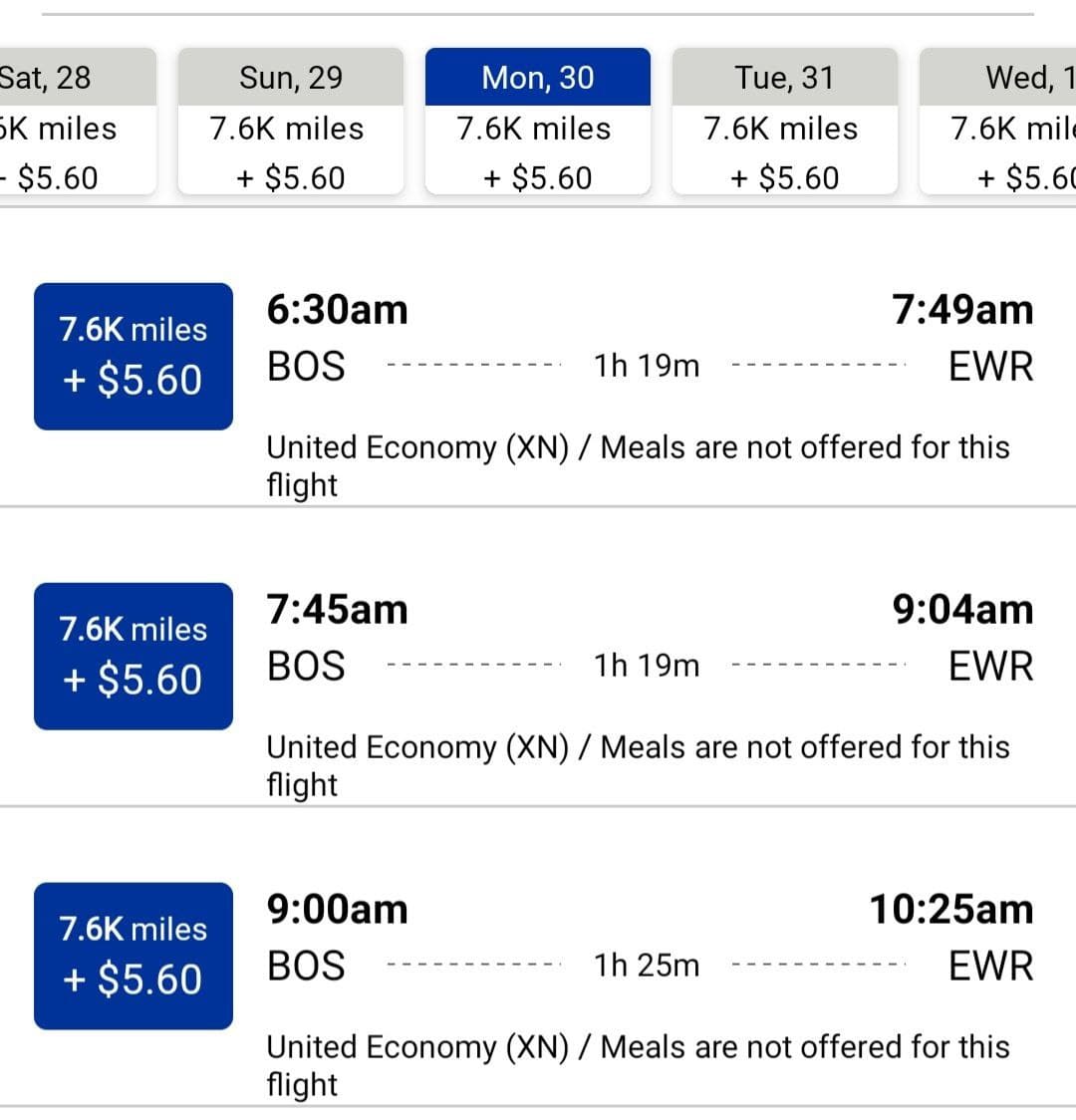
Task: Open the economy meal note for the 7:45am flight
Action: 638,765
